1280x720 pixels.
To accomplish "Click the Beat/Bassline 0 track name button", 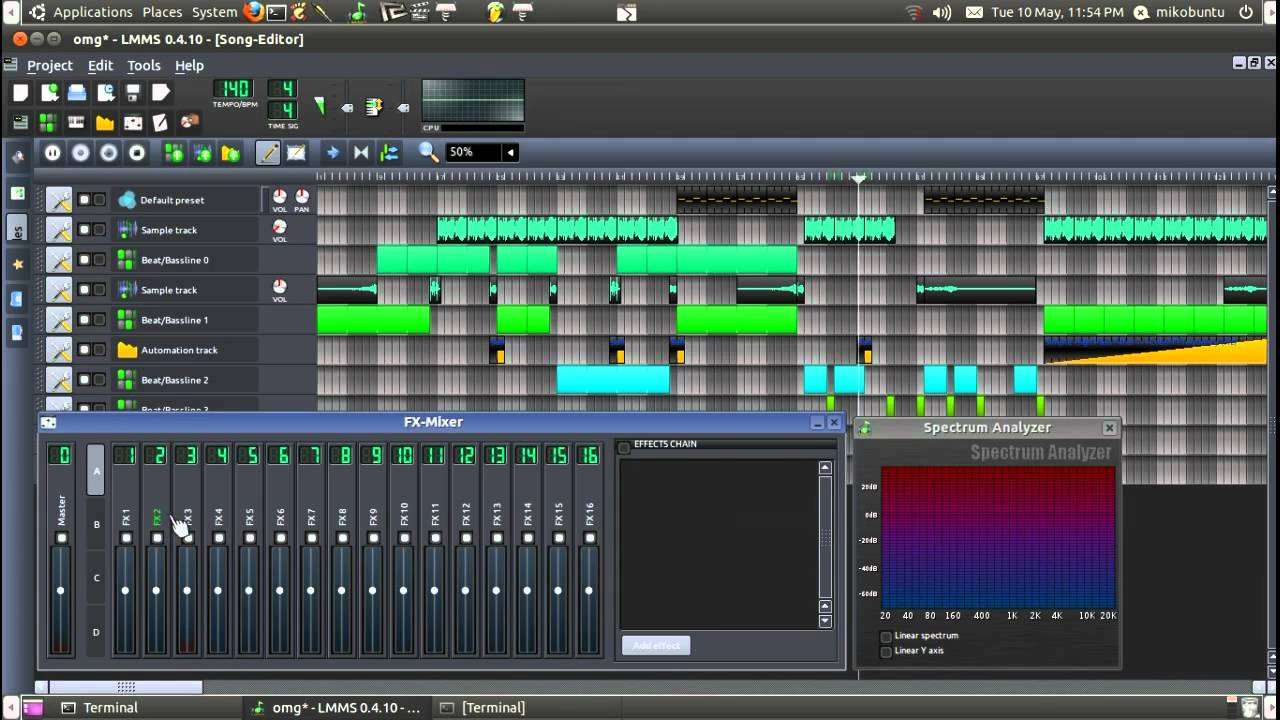I will pyautogui.click(x=185, y=260).
